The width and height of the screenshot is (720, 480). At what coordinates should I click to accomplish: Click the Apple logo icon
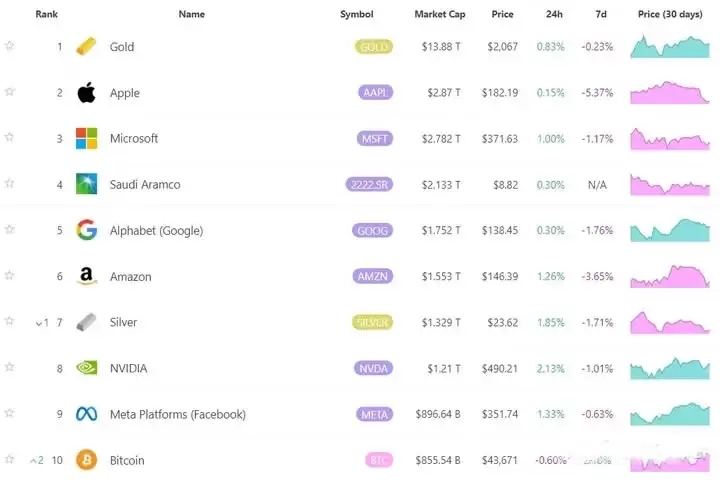[87, 93]
